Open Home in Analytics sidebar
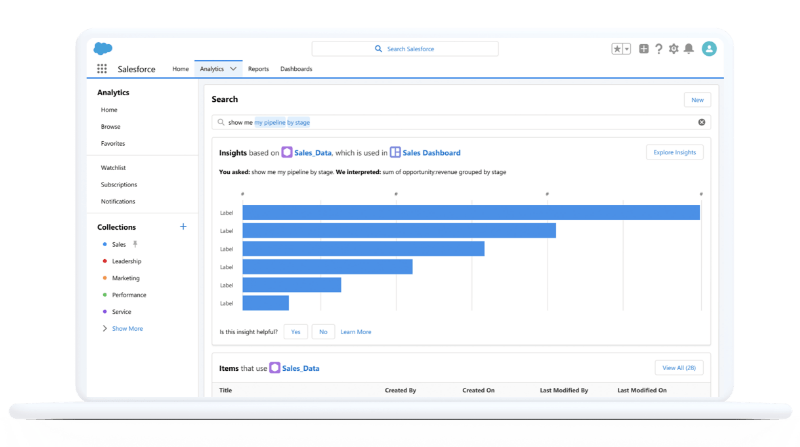 [109, 110]
